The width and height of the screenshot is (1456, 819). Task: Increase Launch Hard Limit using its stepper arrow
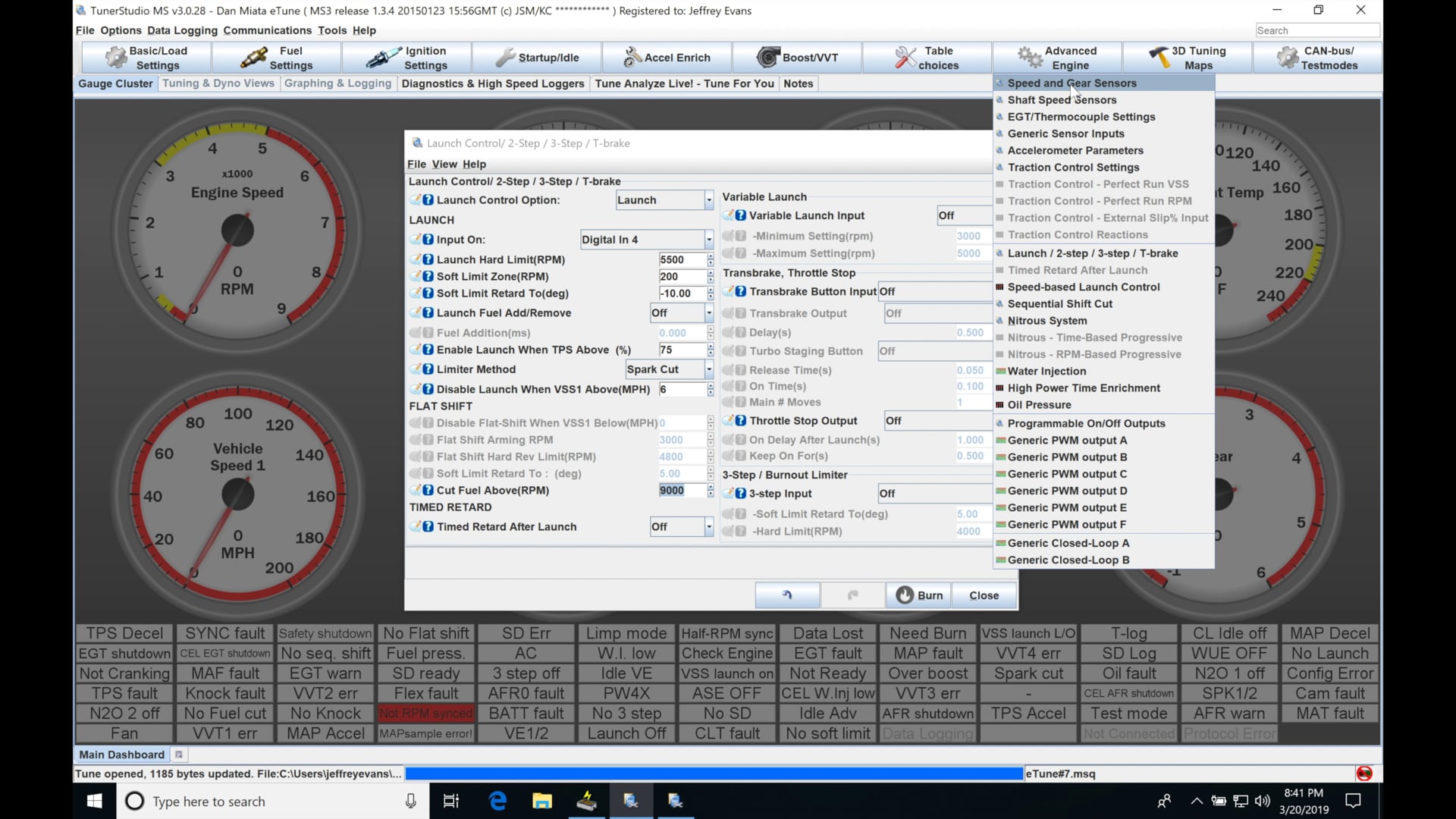710,256
